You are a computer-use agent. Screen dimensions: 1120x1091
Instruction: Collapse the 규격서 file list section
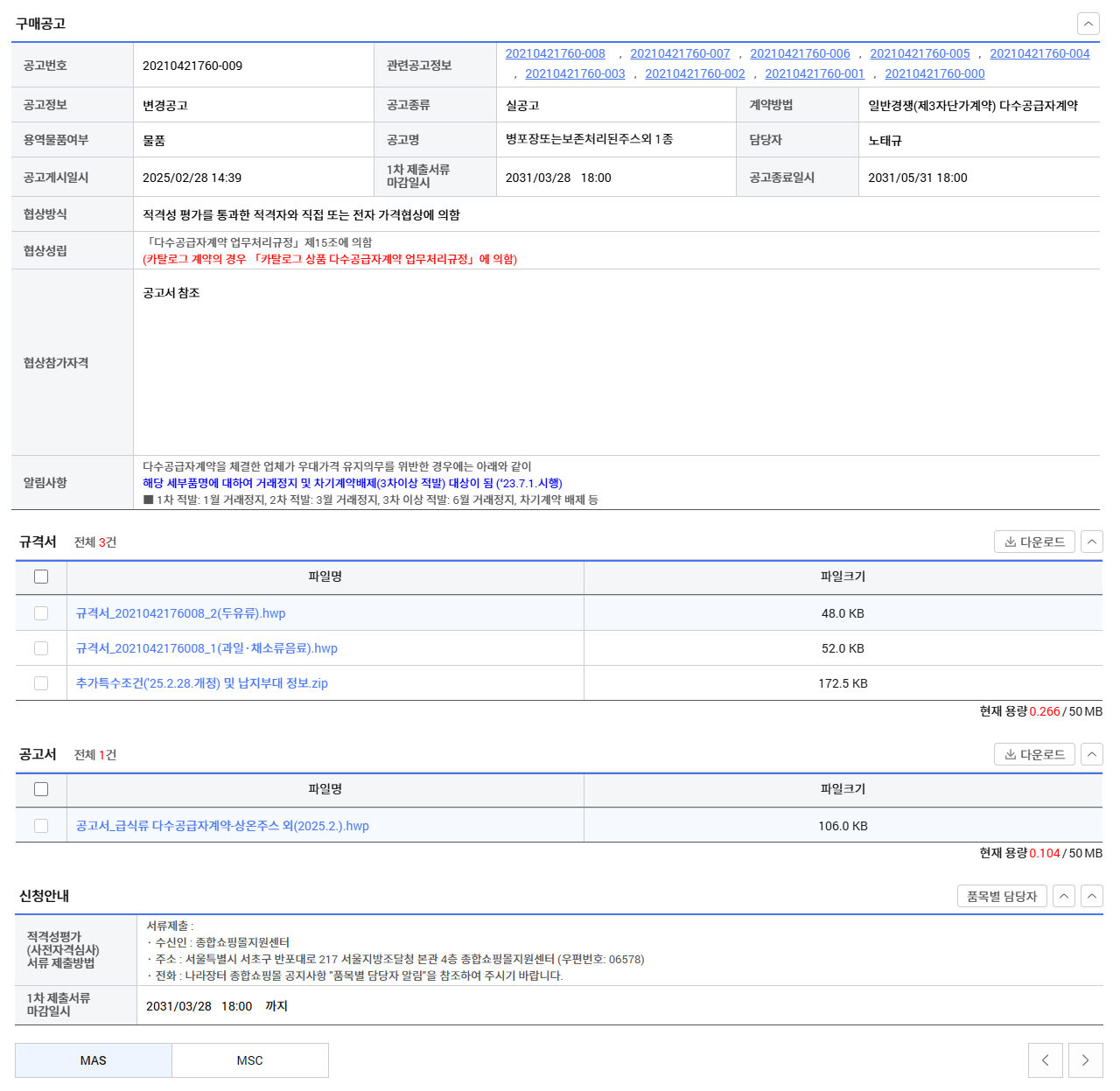click(x=1091, y=542)
